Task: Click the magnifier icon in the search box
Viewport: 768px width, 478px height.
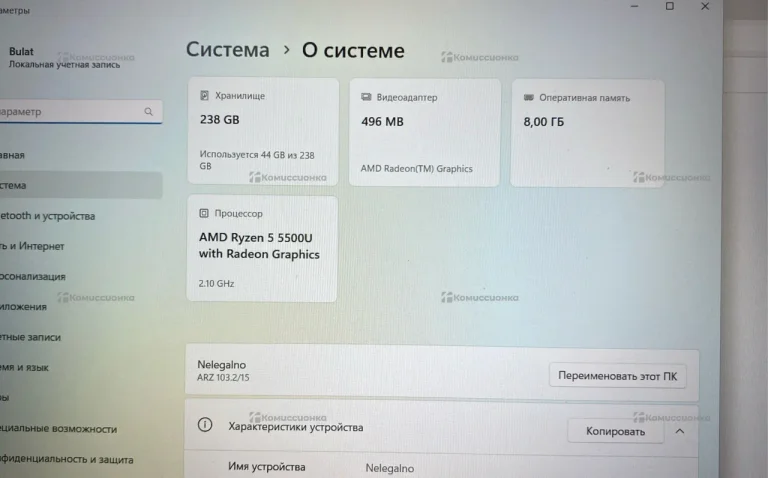Action: 149,112
